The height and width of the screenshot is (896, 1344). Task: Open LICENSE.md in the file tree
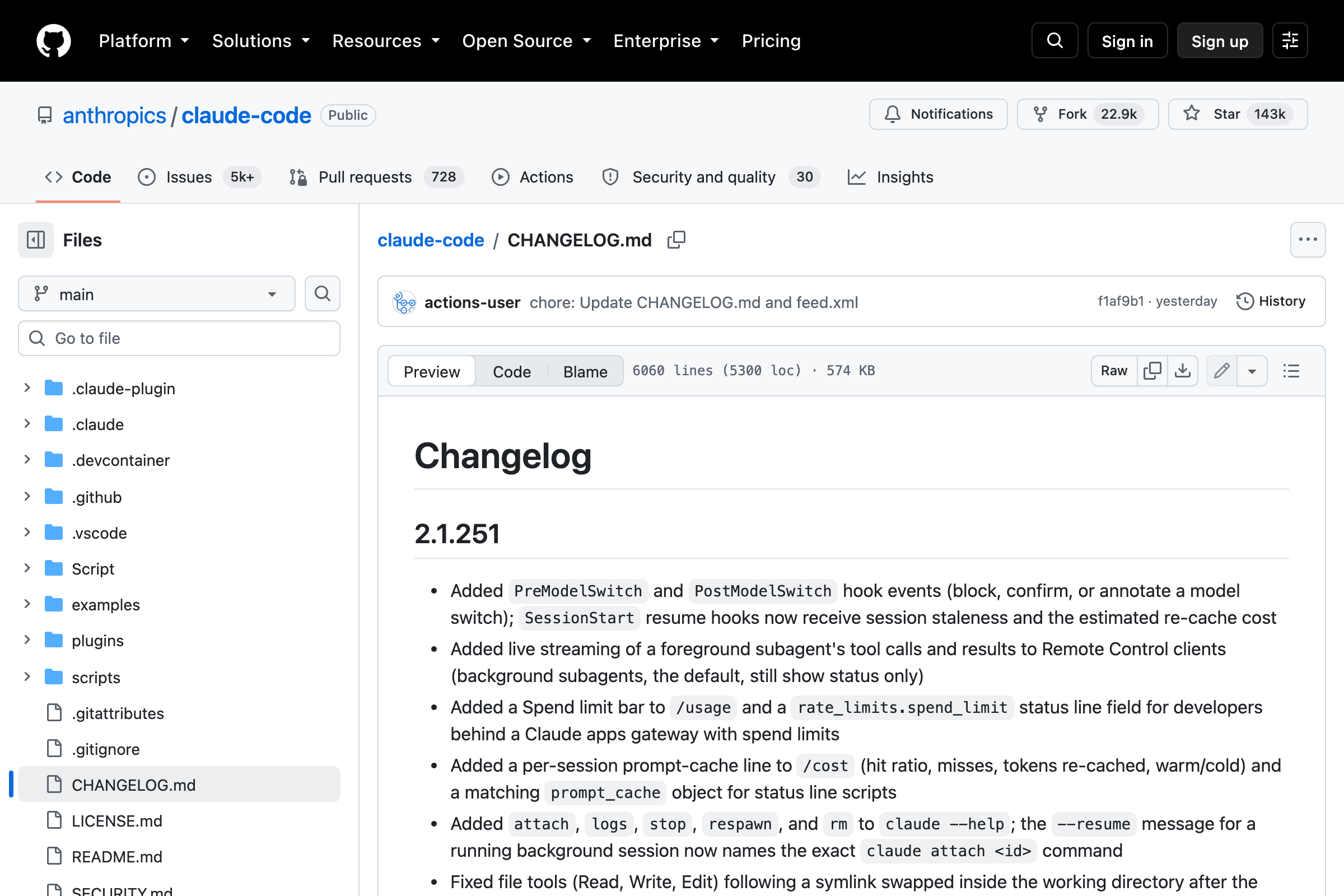pyautogui.click(x=179, y=820)
